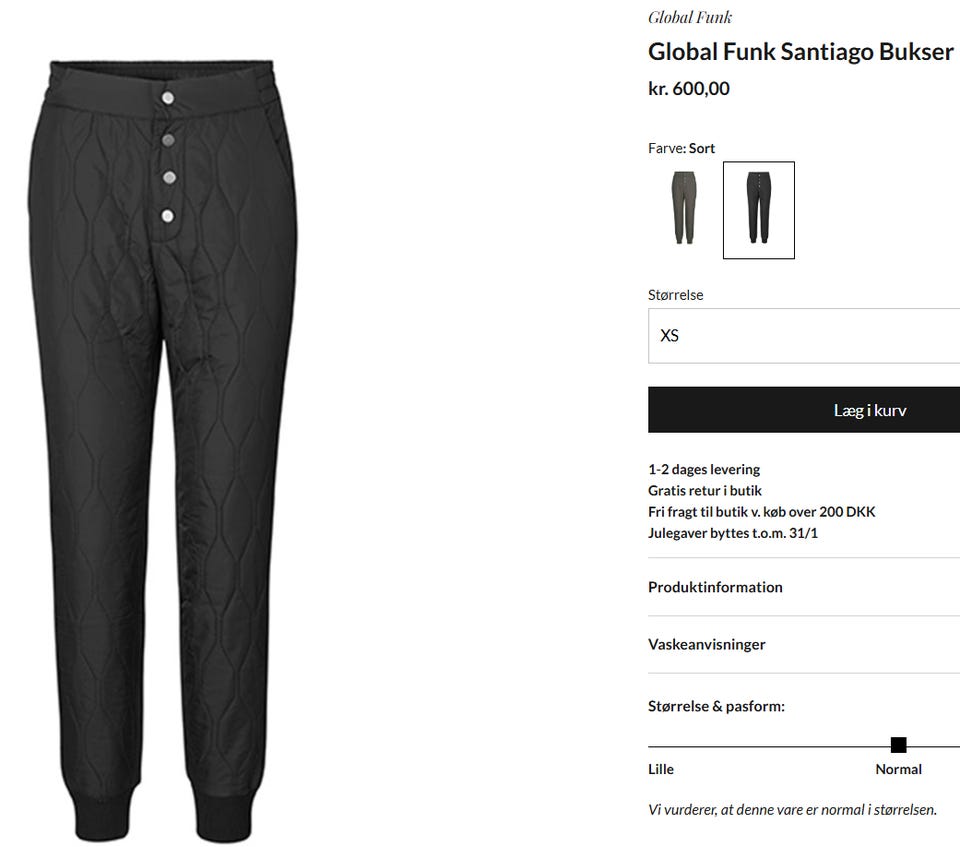The image size is (960, 847).
Task: Click the Julegaver byttes t.o.m. 31/1 text
Action: tap(733, 533)
